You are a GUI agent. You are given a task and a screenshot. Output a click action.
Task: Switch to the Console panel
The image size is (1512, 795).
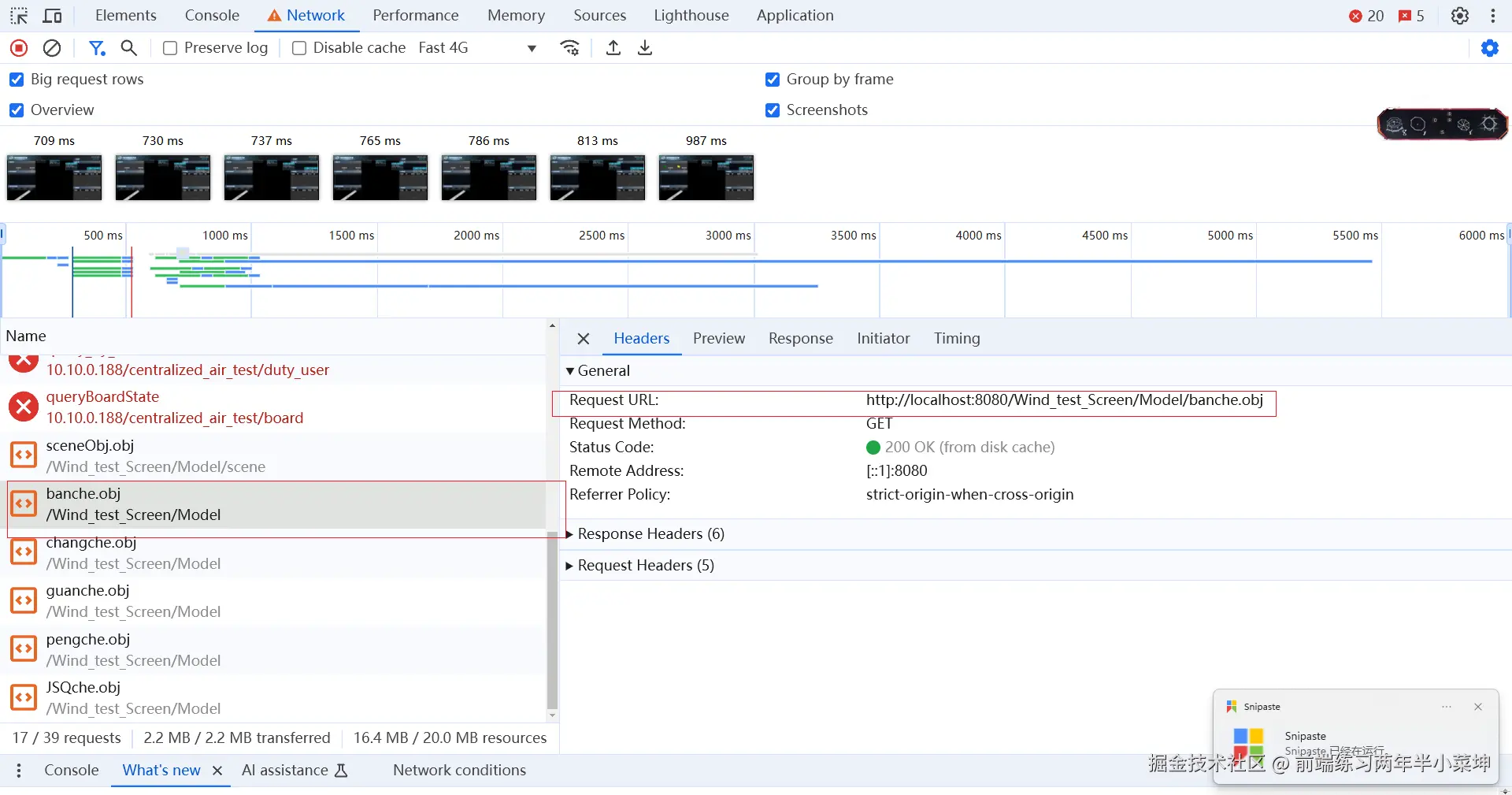pos(212,16)
